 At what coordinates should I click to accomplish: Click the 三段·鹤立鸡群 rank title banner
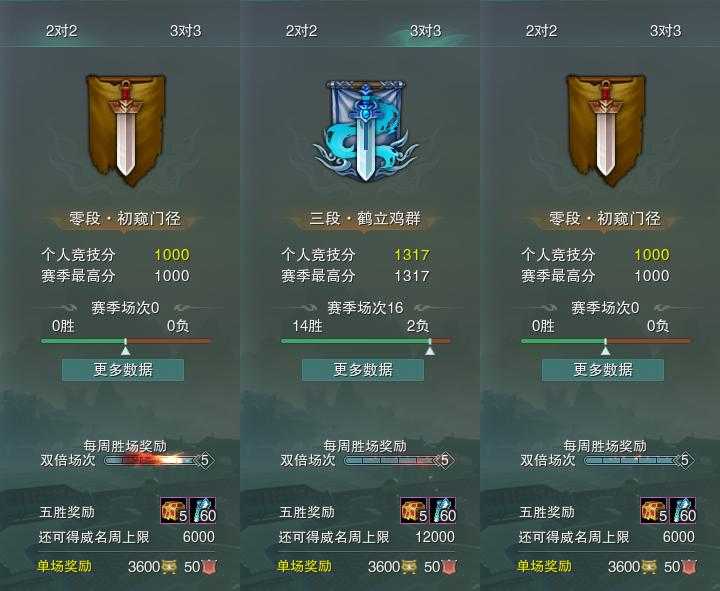[x=365, y=219]
